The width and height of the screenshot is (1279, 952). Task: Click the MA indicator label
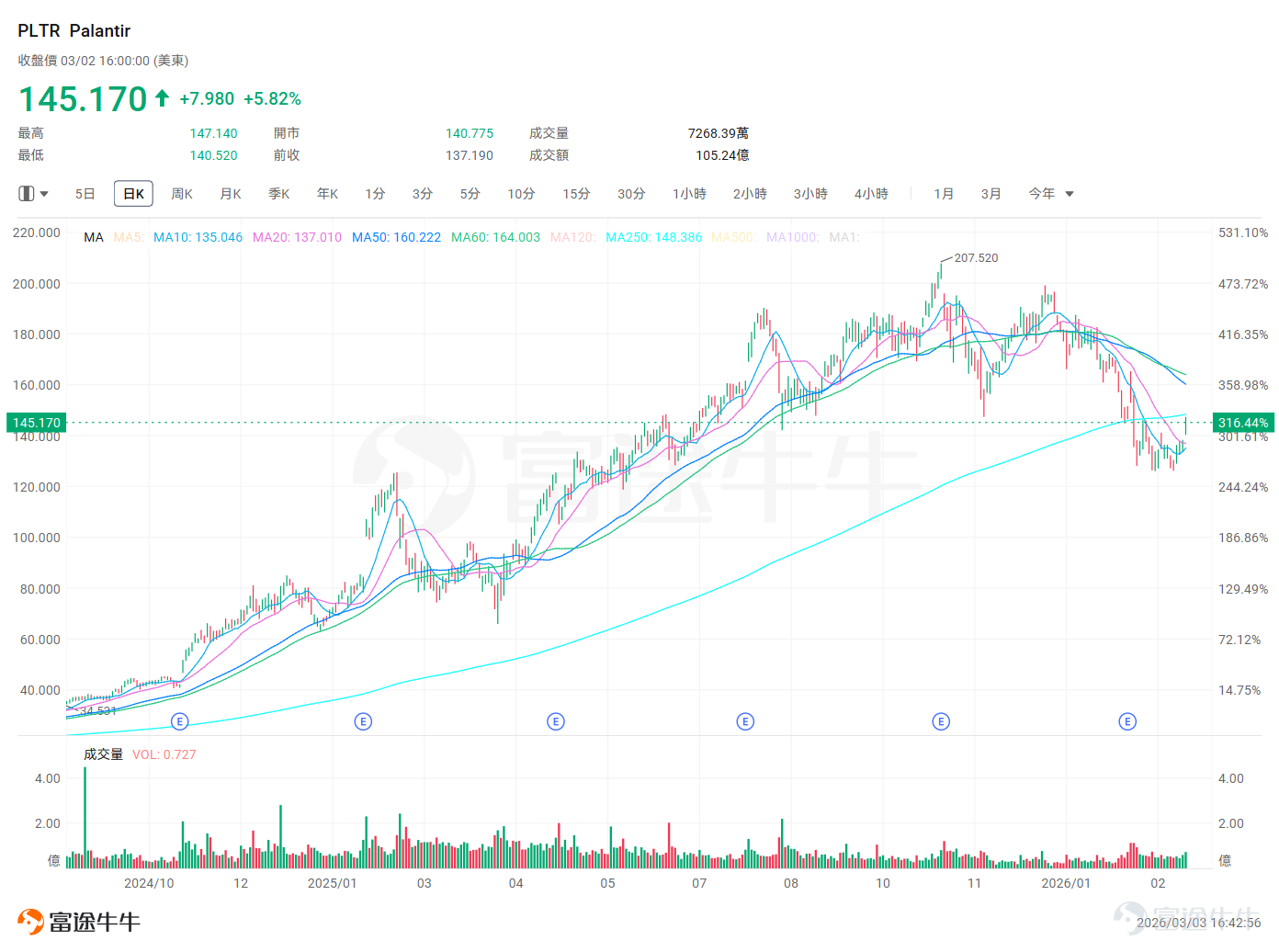point(94,237)
